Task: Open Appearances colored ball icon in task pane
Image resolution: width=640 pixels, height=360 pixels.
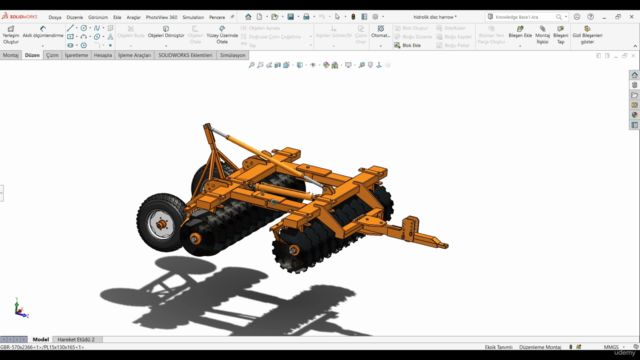Action: [x=634, y=115]
